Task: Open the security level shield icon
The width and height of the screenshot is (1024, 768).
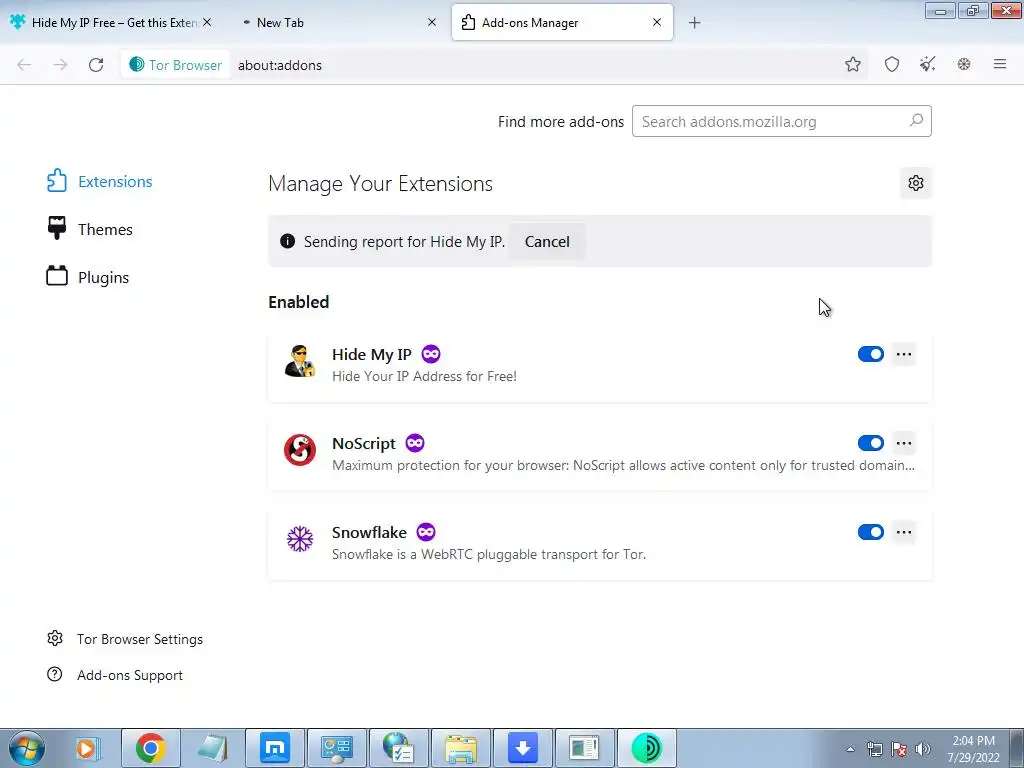Action: (x=891, y=64)
